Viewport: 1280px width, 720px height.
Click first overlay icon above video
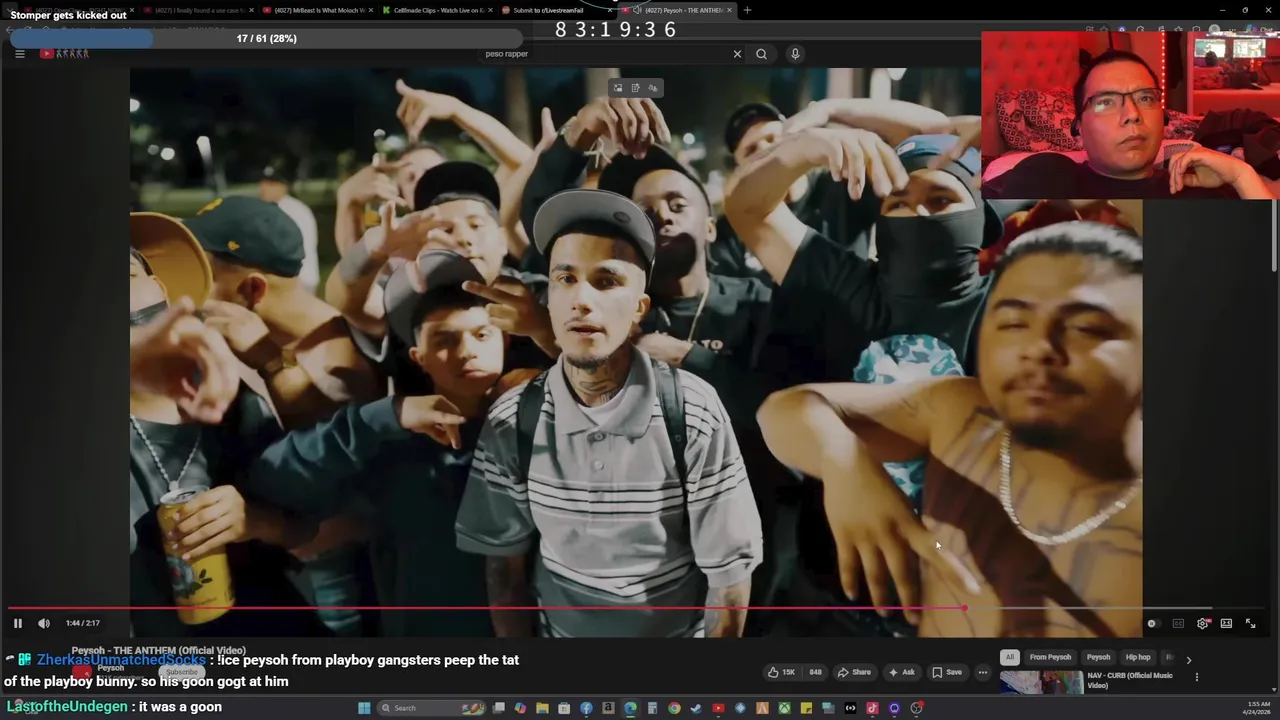[x=618, y=88]
